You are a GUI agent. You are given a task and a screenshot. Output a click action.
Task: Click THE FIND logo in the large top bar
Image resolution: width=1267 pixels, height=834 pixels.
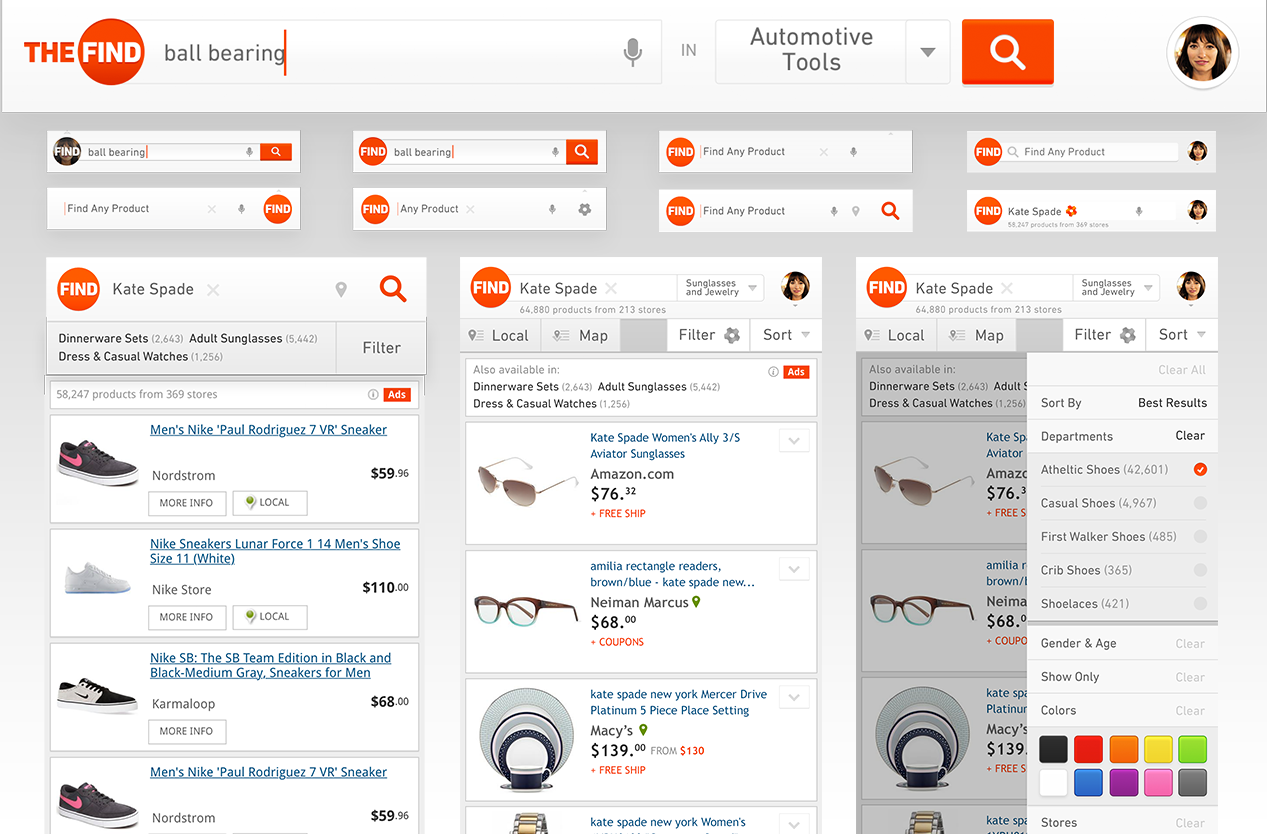[84, 52]
